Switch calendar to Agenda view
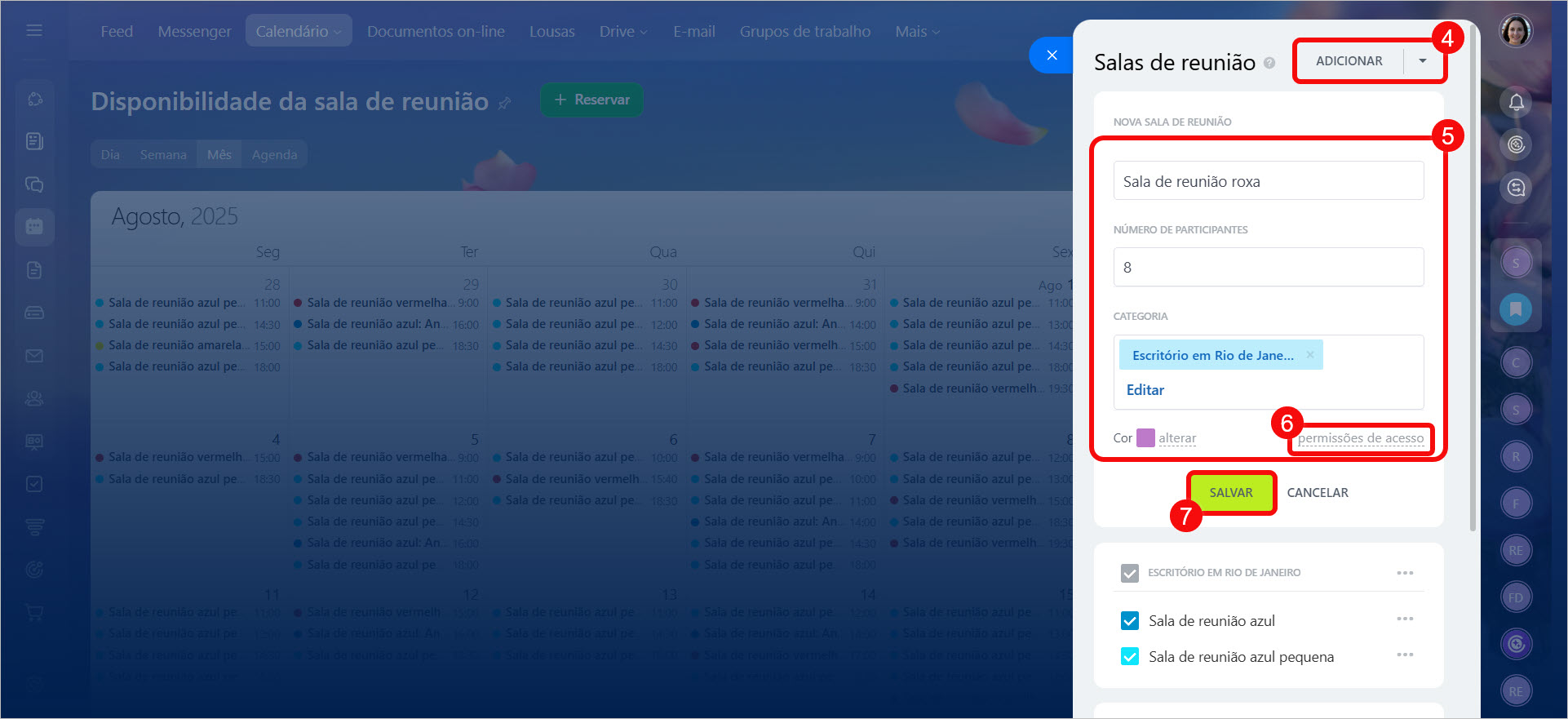This screenshot has height=719, width=1568. 275,154
